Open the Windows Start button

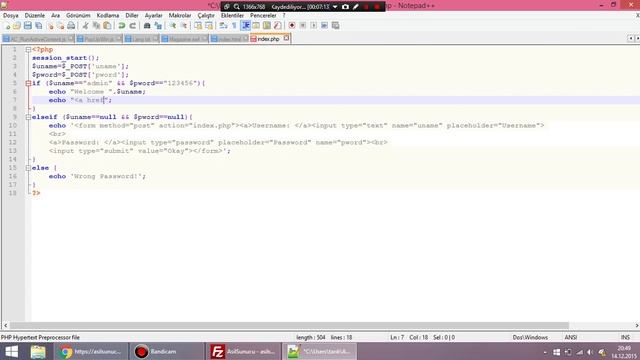click(x=11, y=351)
